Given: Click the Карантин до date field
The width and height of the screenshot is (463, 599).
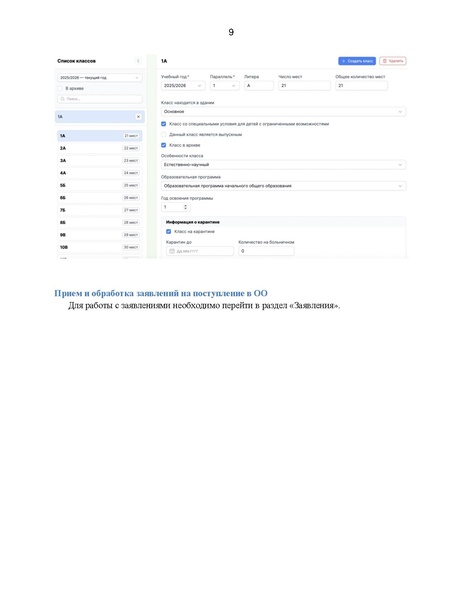Looking at the screenshot, I should (x=200, y=251).
